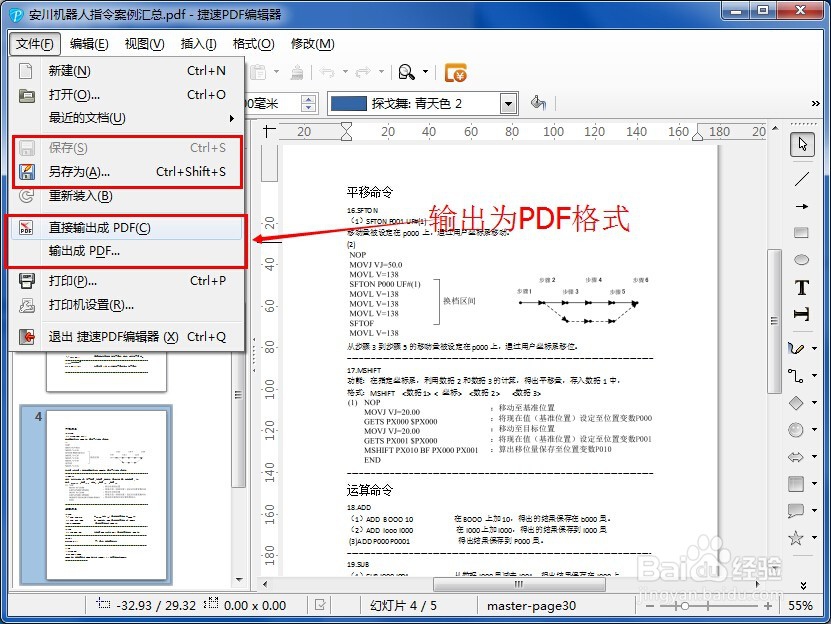The image size is (831, 624).
Task: Select the callouts shape tool
Action: click(x=796, y=511)
